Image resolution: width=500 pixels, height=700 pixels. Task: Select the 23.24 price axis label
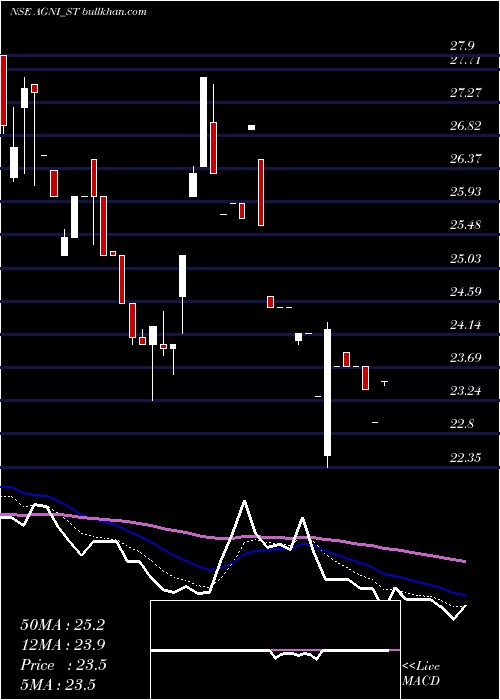(x=466, y=391)
